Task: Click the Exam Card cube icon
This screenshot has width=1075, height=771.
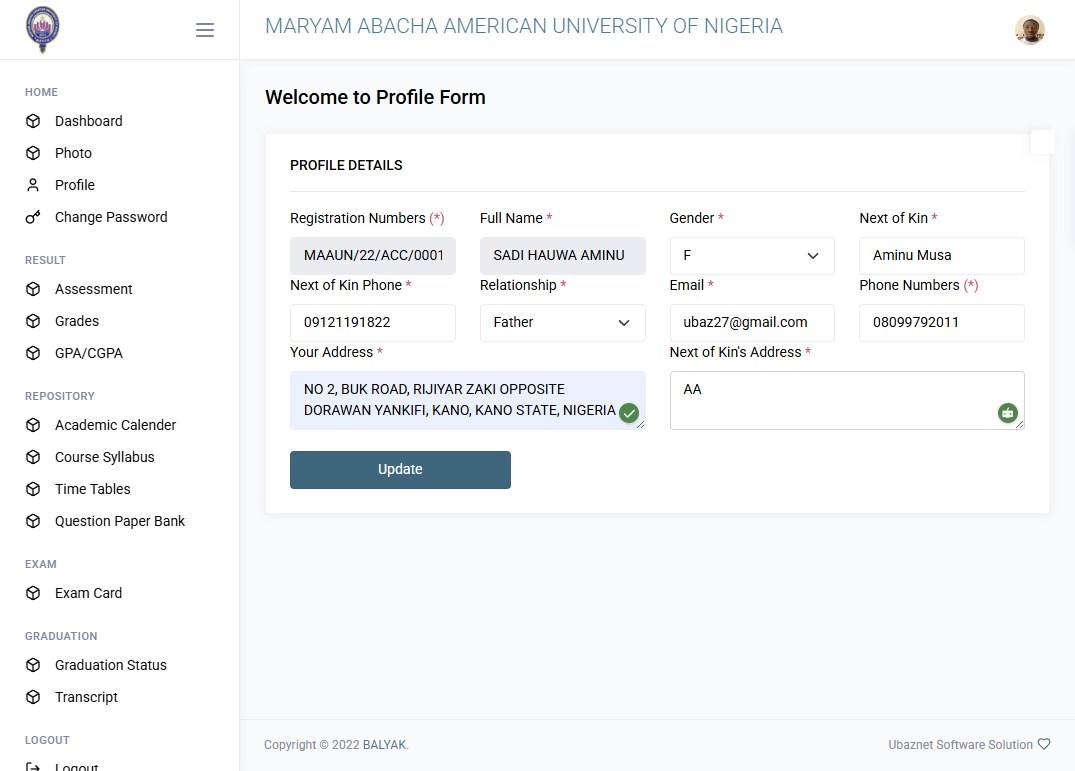Action: point(33,593)
